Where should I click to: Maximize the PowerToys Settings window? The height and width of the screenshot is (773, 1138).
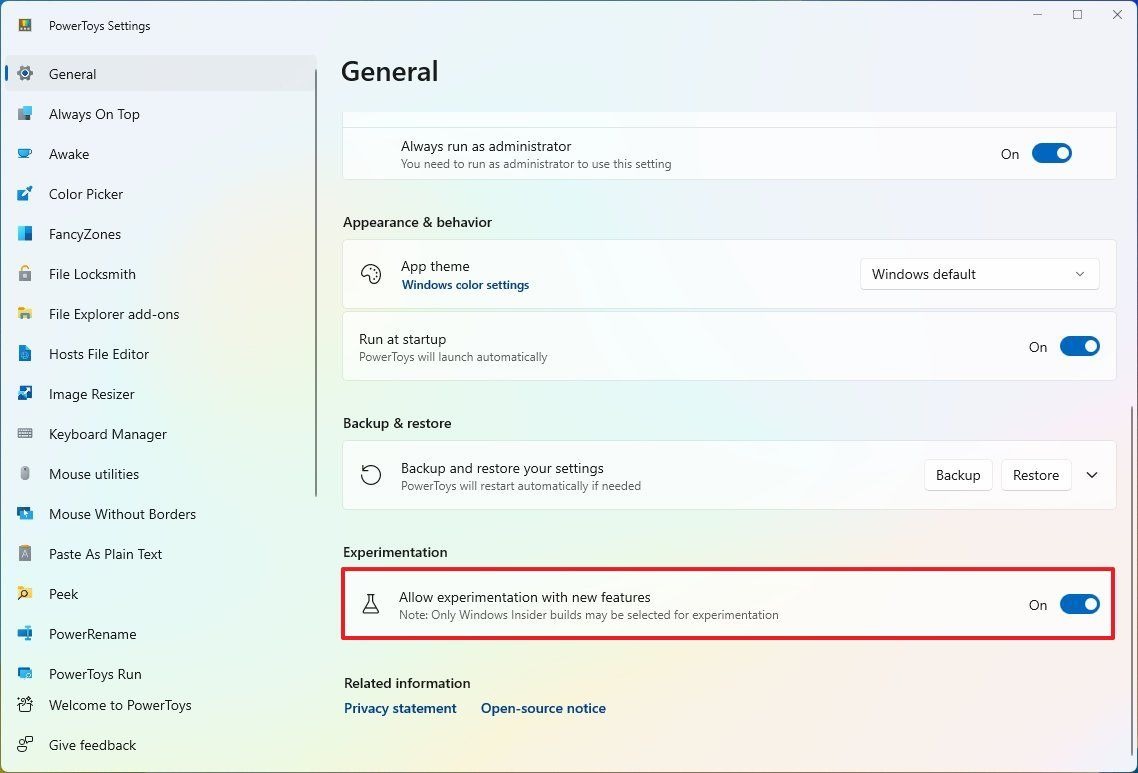click(1077, 15)
